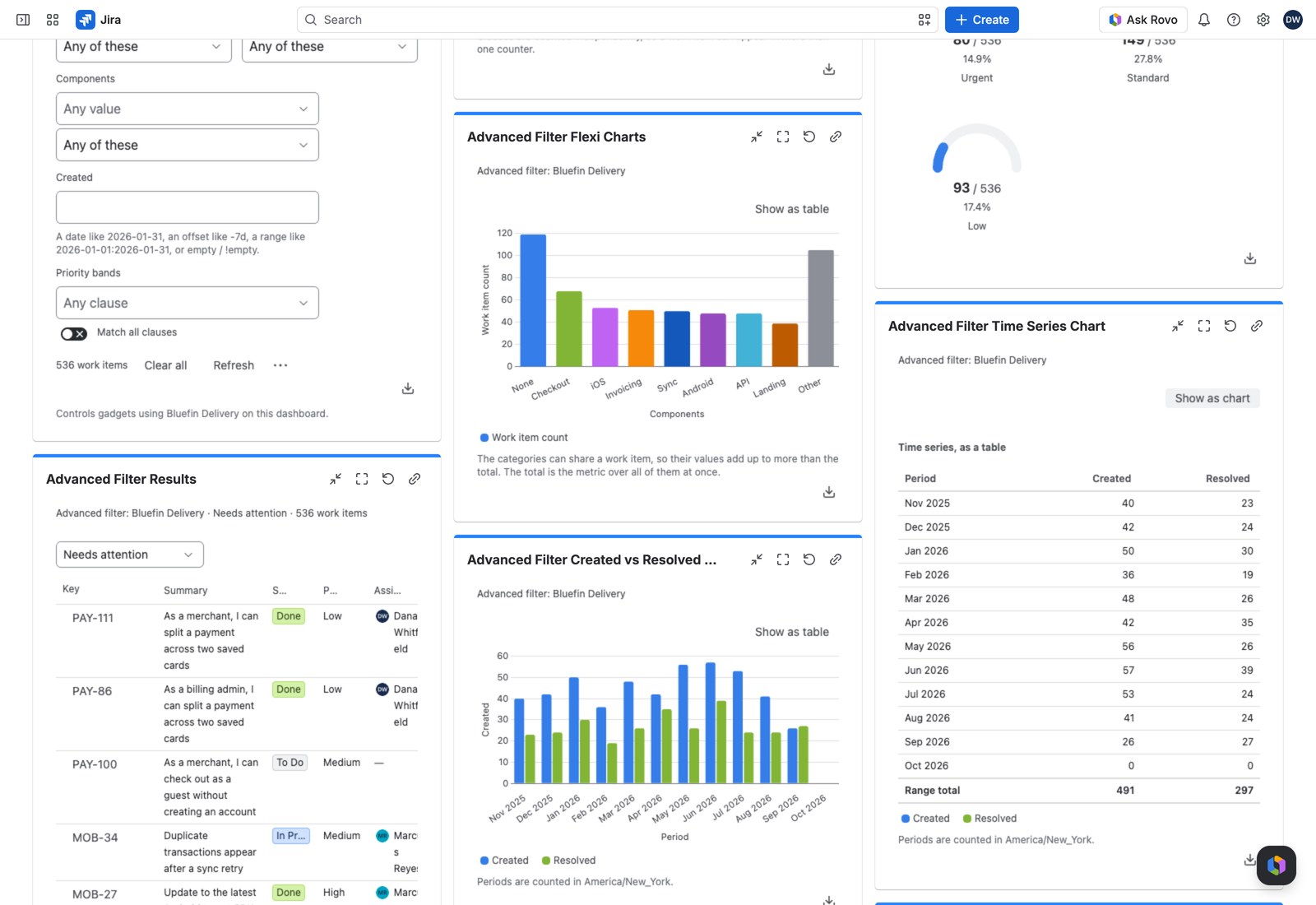
Task: Open the Components Any value dropdown
Action: click(x=188, y=109)
